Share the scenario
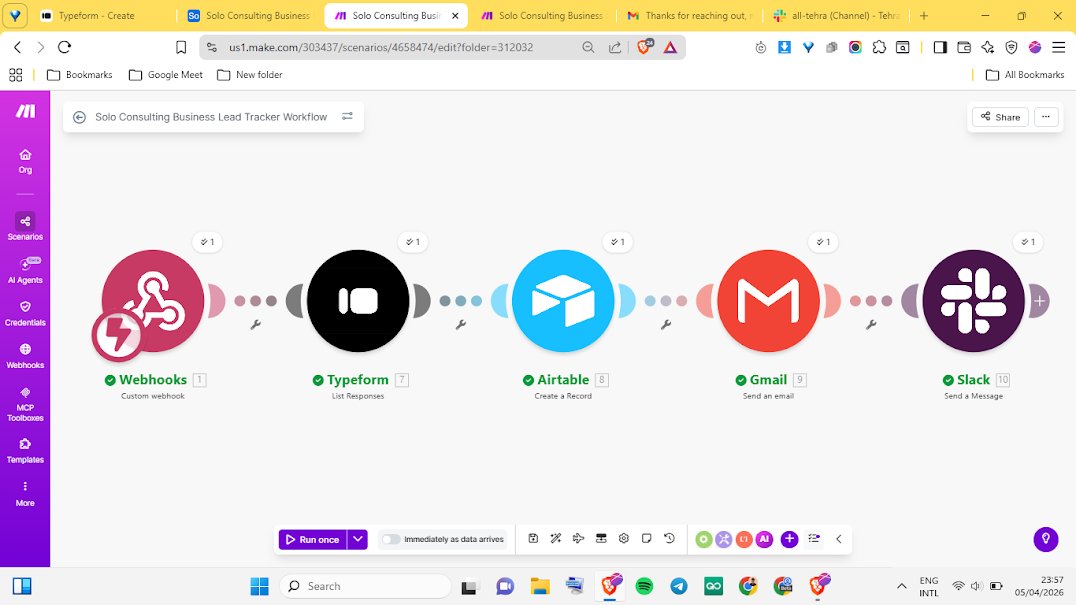This screenshot has width=1076, height=605. point(1001,117)
